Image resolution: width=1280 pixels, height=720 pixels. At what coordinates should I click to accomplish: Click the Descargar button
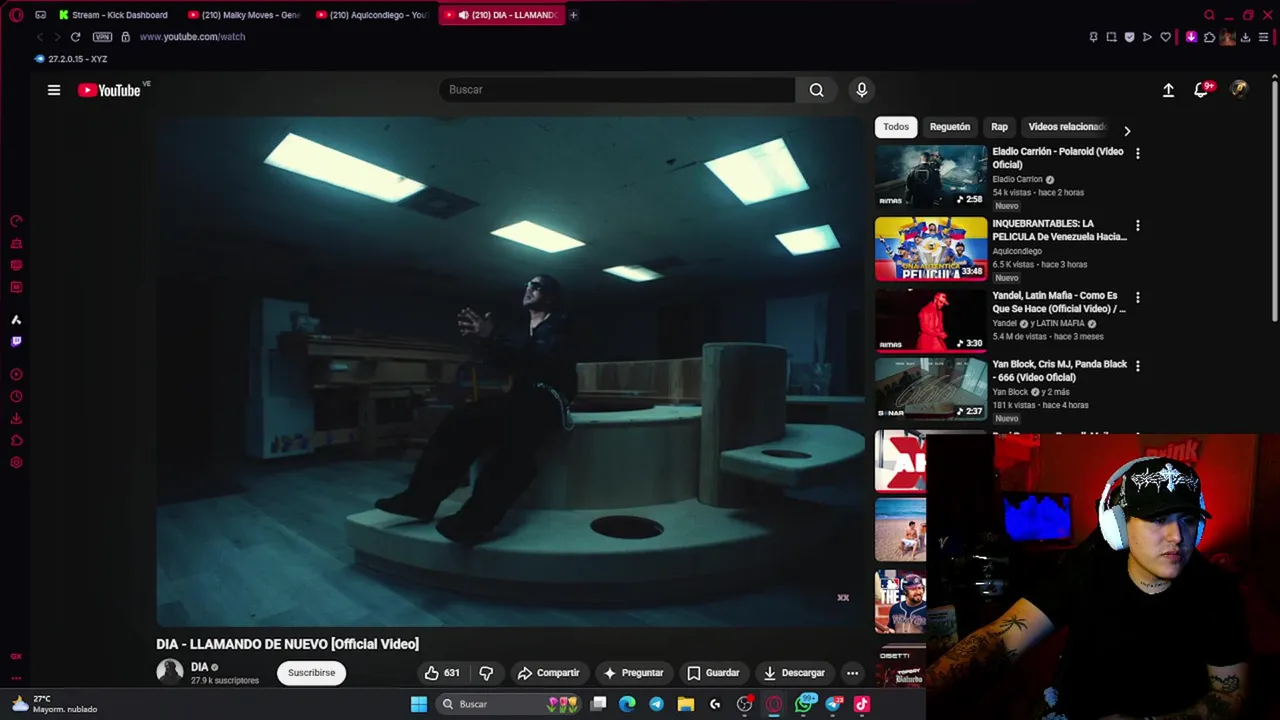click(794, 673)
